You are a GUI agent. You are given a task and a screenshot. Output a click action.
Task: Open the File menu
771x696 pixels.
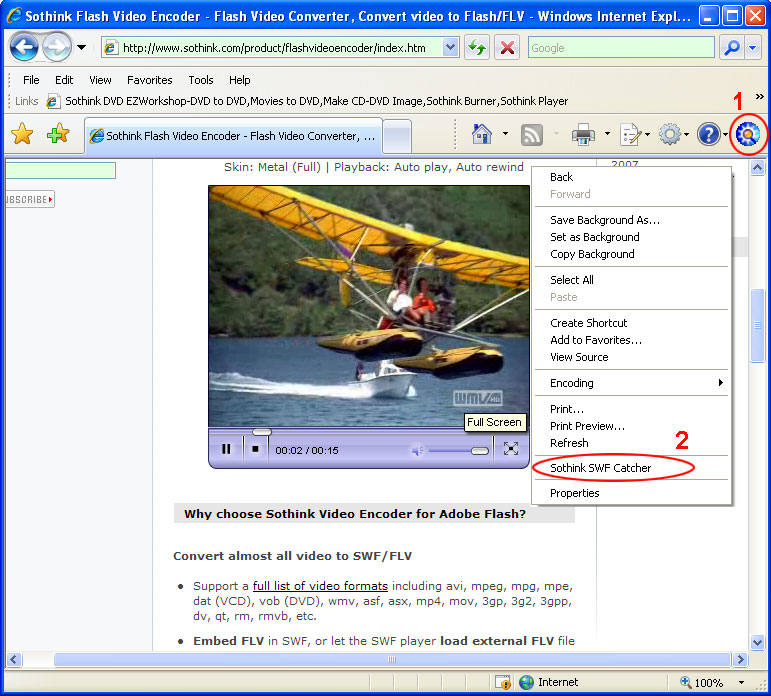point(31,80)
